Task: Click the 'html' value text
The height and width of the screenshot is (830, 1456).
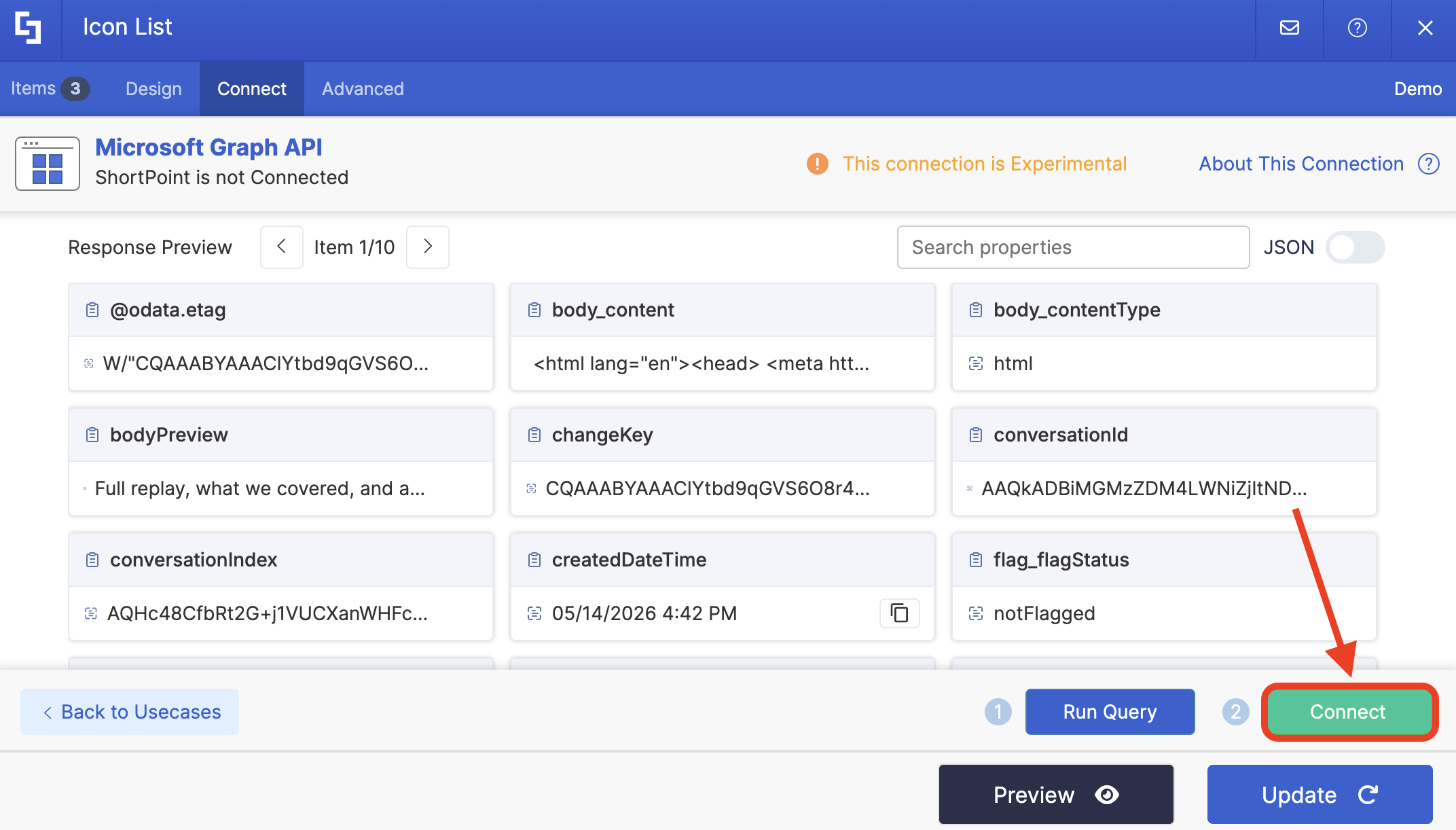Action: coord(1013,363)
